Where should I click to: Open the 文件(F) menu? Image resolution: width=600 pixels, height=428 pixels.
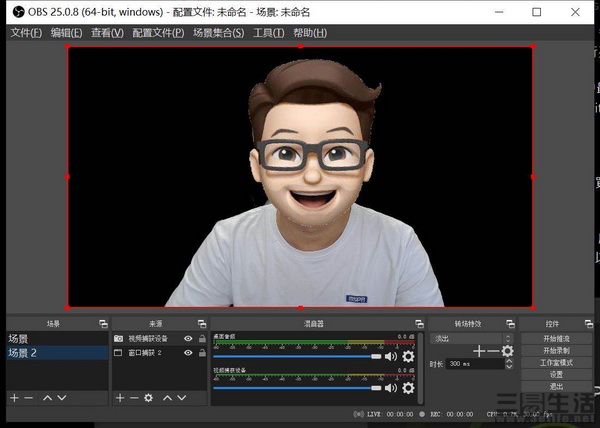pyautogui.click(x=26, y=33)
